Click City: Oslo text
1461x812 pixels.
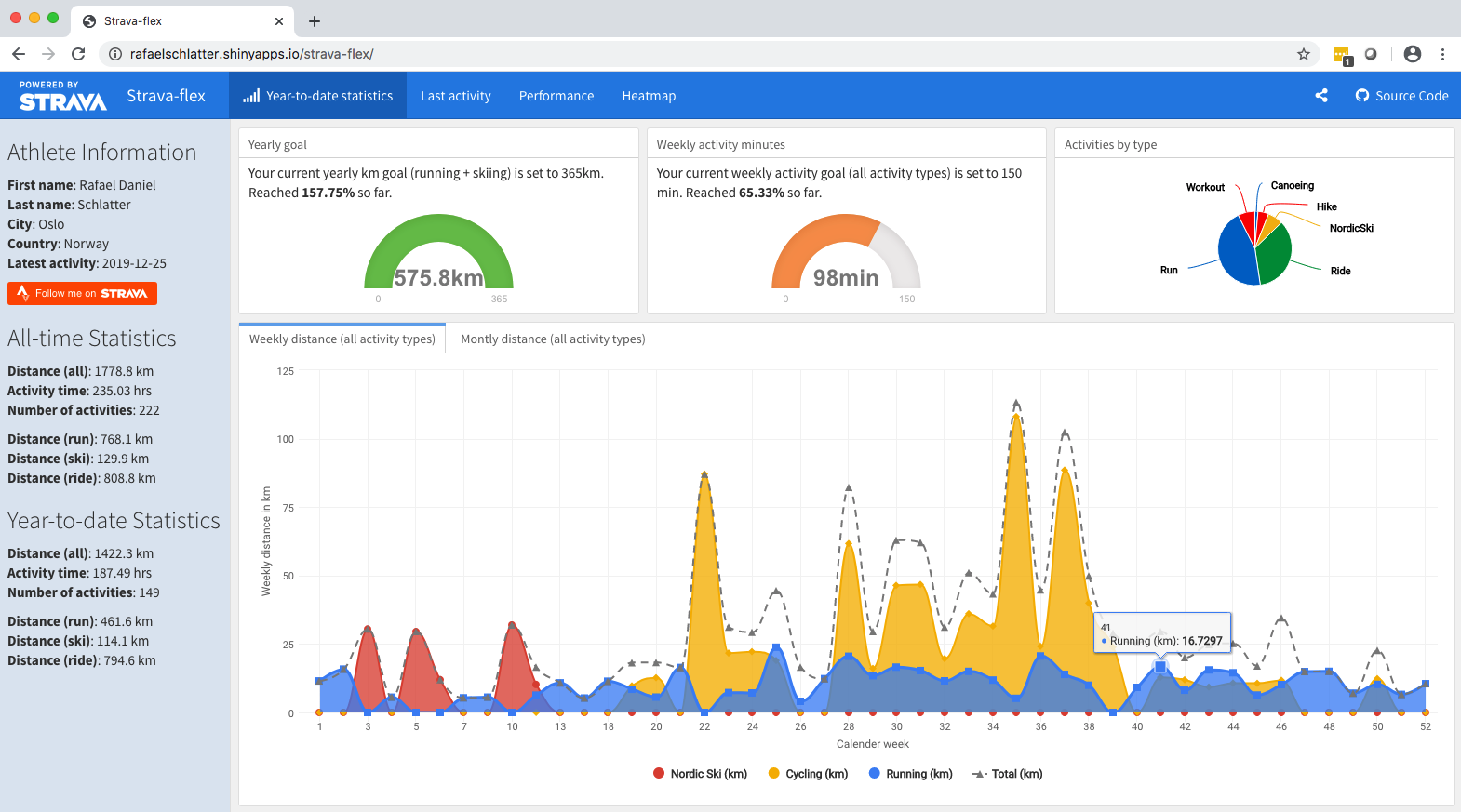[36, 224]
